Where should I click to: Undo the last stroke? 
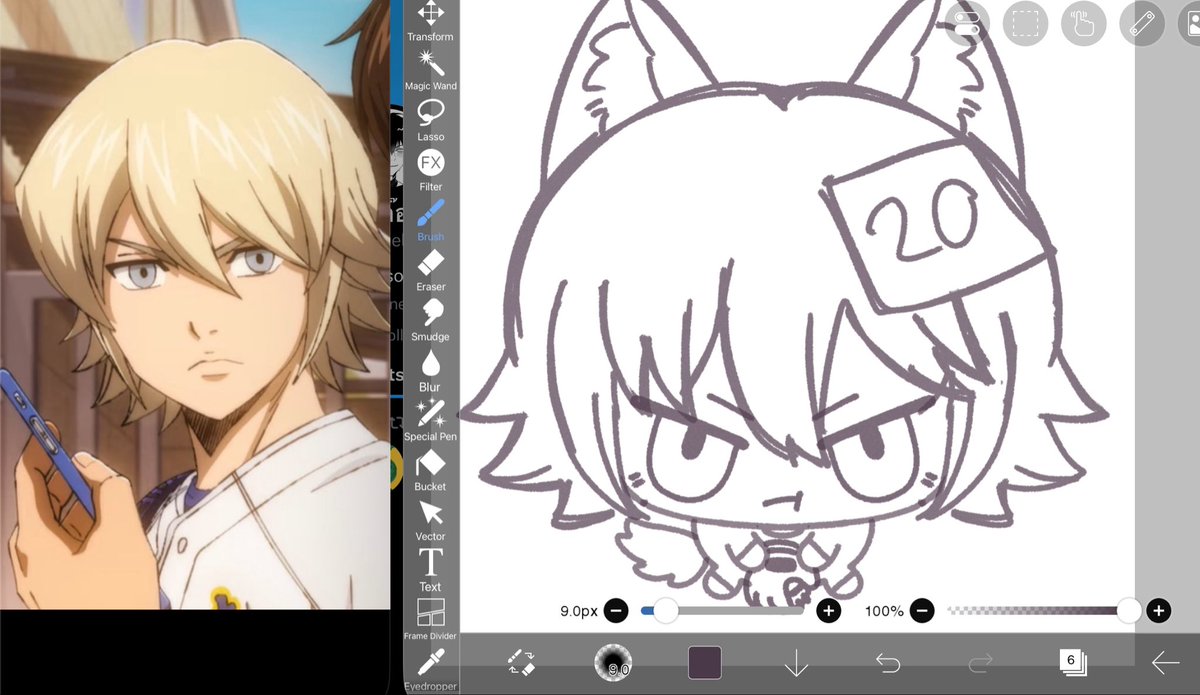coord(887,662)
